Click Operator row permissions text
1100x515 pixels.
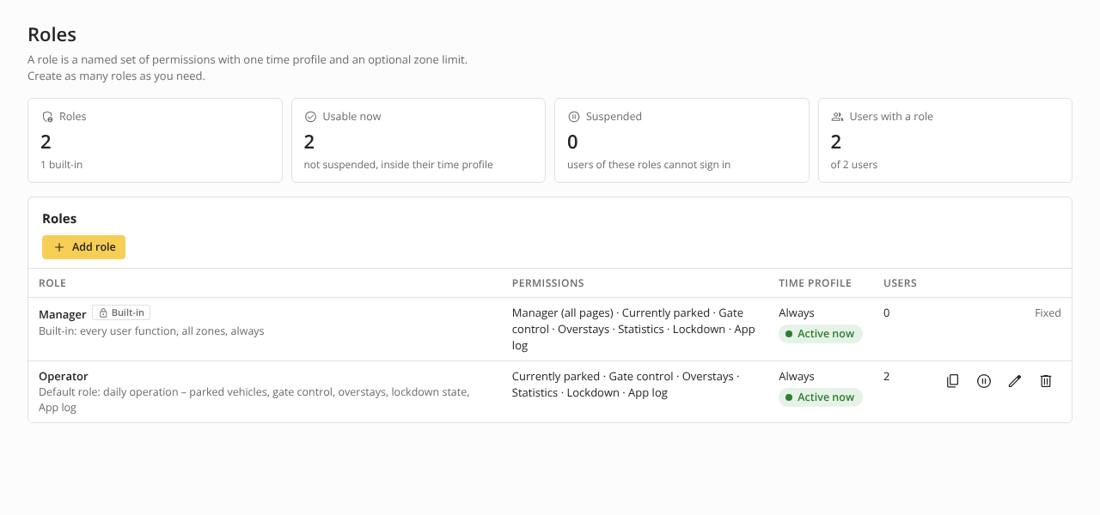click(x=626, y=384)
